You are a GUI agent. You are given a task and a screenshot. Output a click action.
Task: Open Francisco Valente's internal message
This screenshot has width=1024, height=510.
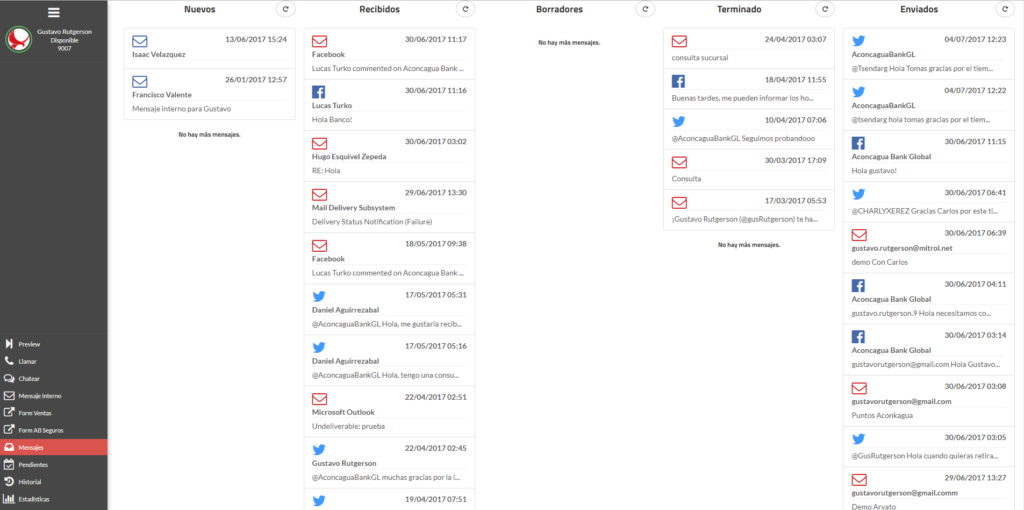(209, 94)
